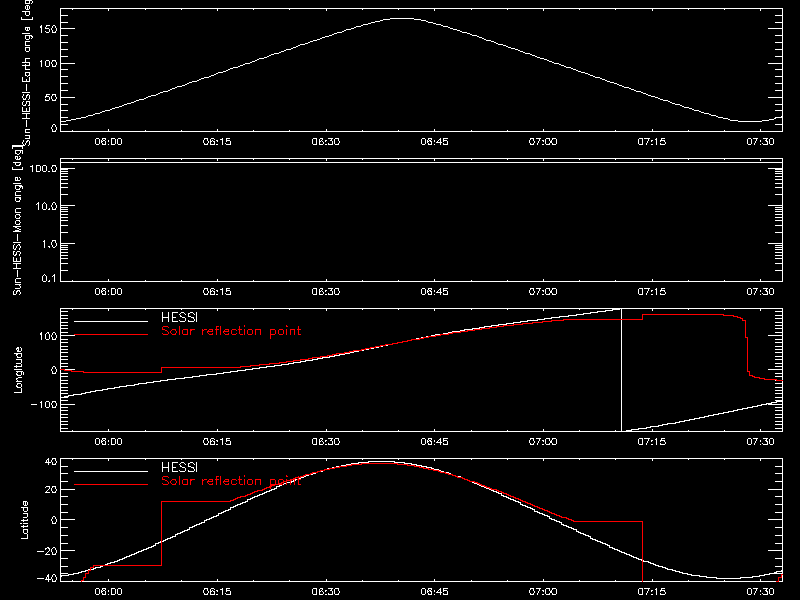The width and height of the screenshot is (800, 600).
Task: Click '40' tick on Latitude axis
Action: tap(51, 462)
